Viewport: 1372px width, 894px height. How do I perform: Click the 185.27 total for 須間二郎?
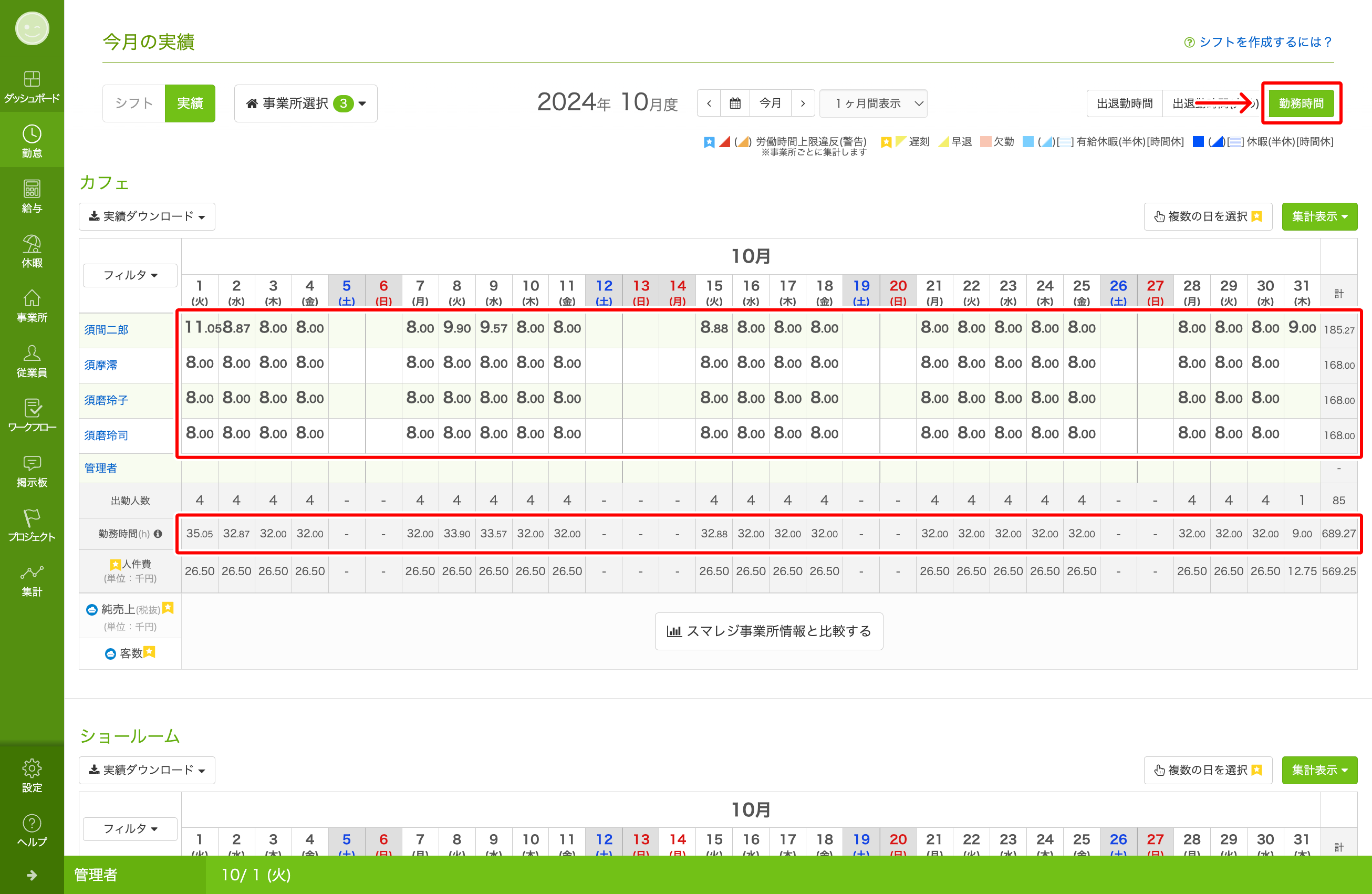(x=1338, y=330)
